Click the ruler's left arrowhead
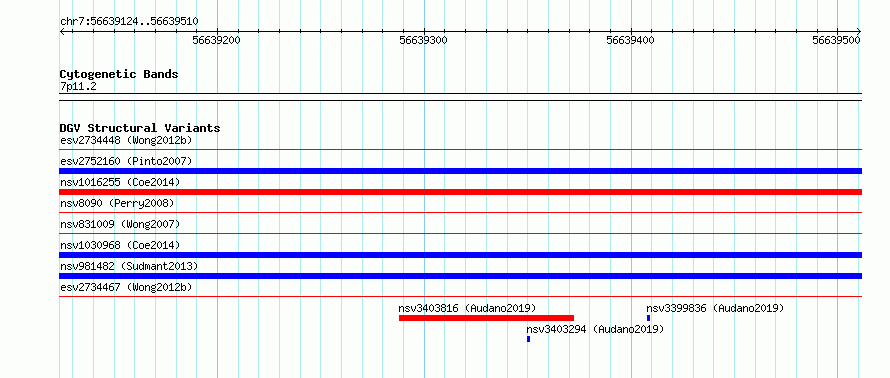This screenshot has height=378, width=890. pyautogui.click(x=62, y=32)
